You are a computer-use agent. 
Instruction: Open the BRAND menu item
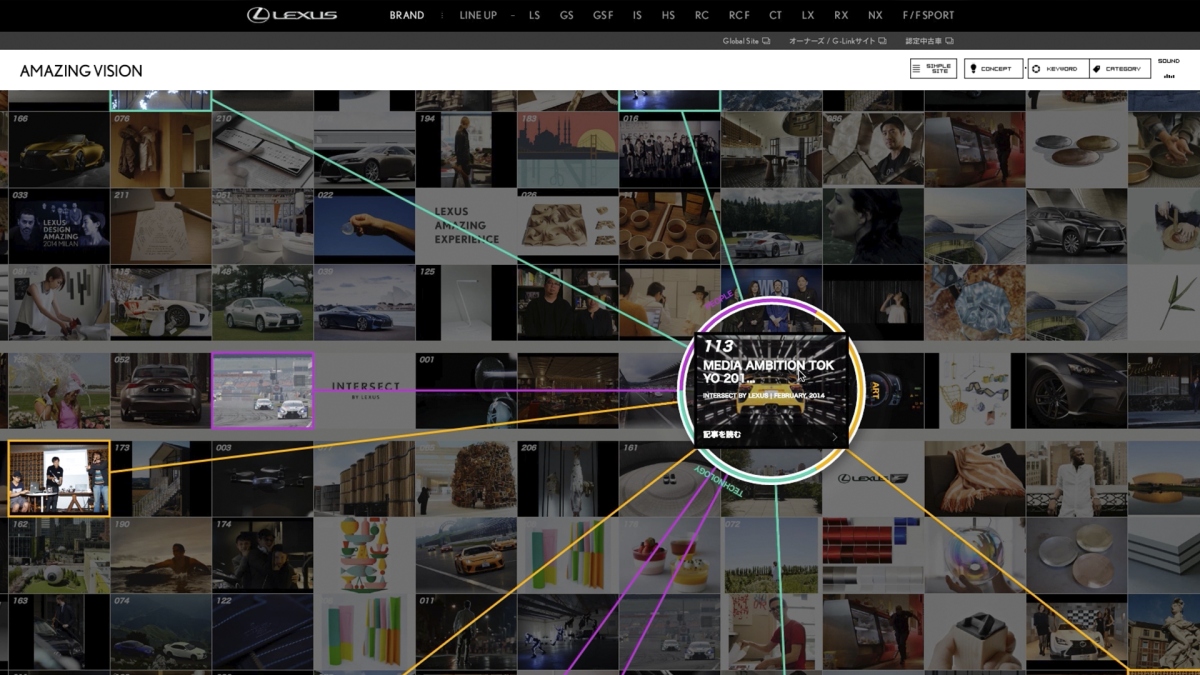(407, 15)
